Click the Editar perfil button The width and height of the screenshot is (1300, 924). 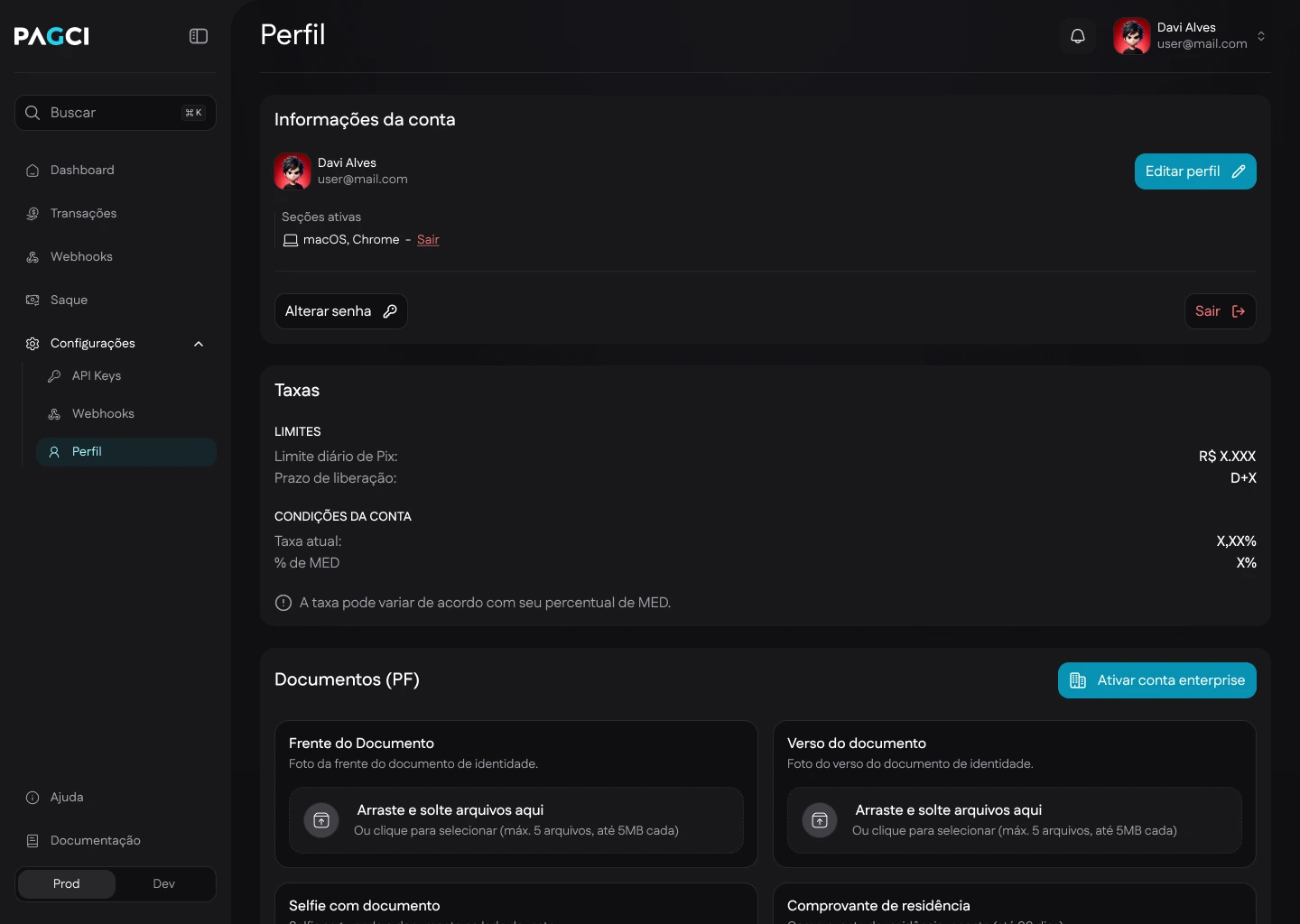click(x=1195, y=171)
